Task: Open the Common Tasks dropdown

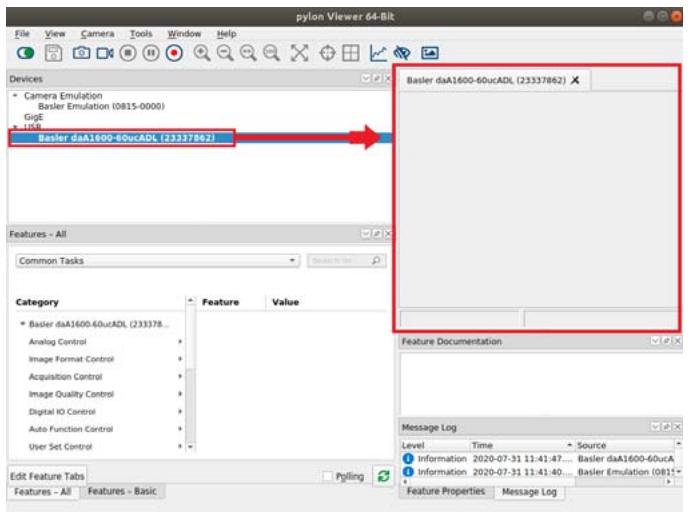Action: pyautogui.click(x=158, y=261)
